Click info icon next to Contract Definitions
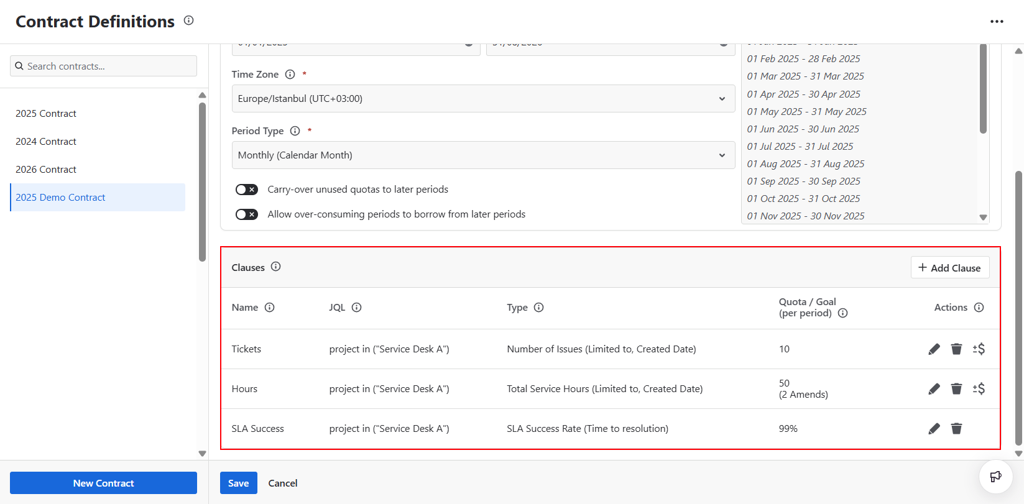The width and height of the screenshot is (1024, 504). 189,20
